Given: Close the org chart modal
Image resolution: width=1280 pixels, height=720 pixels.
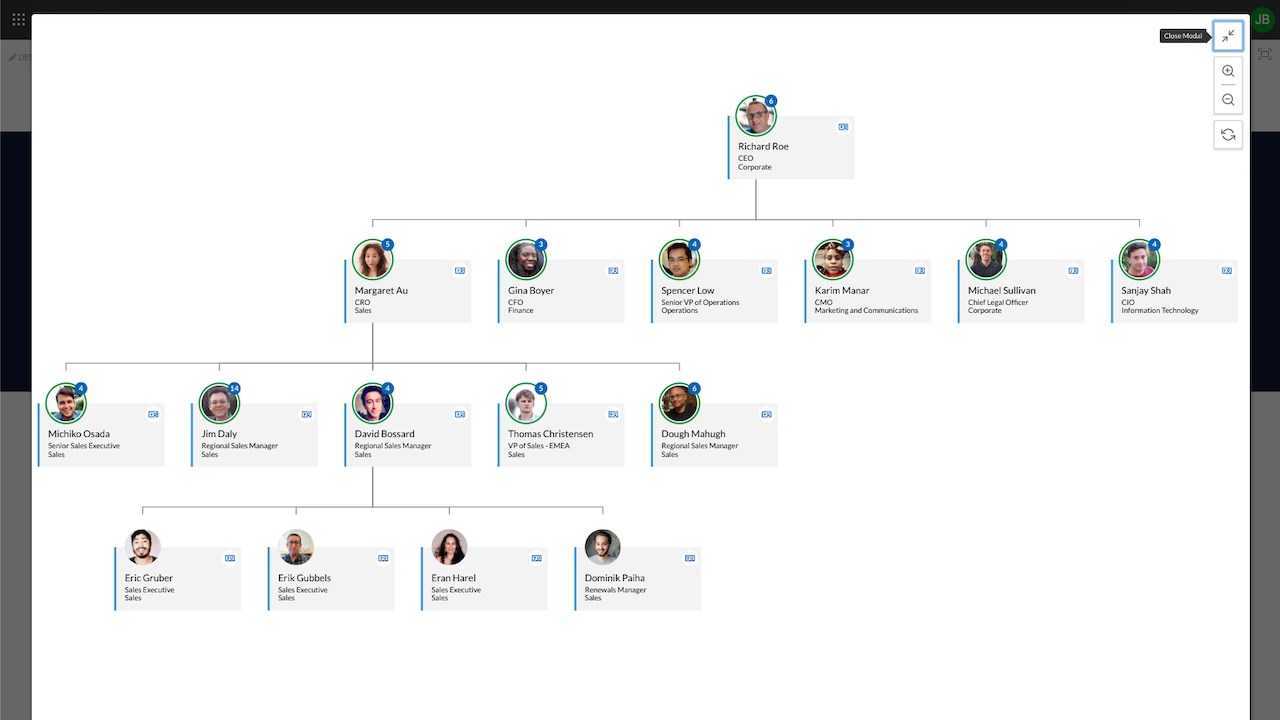Looking at the screenshot, I should point(1228,36).
